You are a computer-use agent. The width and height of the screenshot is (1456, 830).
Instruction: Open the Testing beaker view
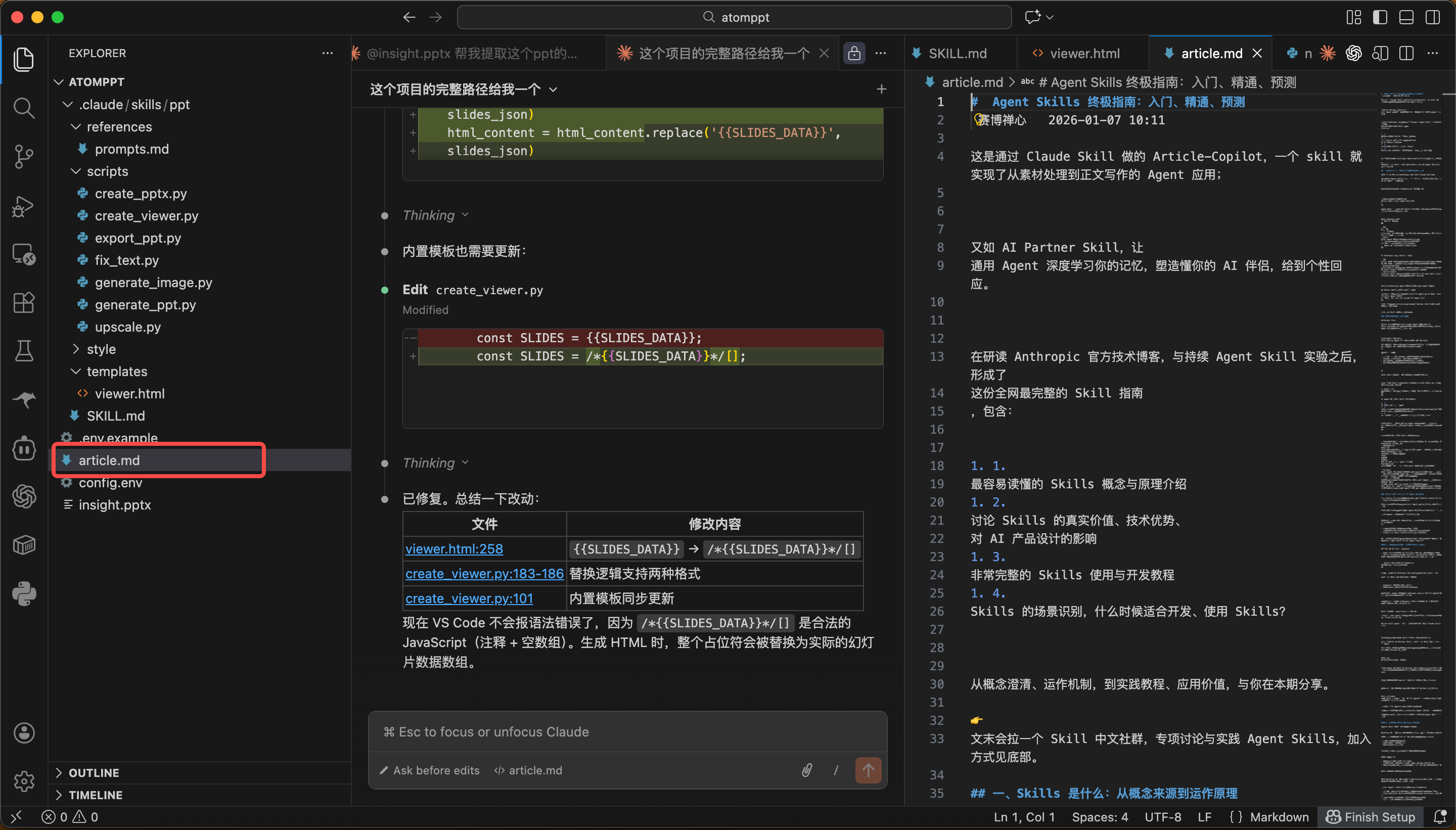pyautogui.click(x=23, y=351)
